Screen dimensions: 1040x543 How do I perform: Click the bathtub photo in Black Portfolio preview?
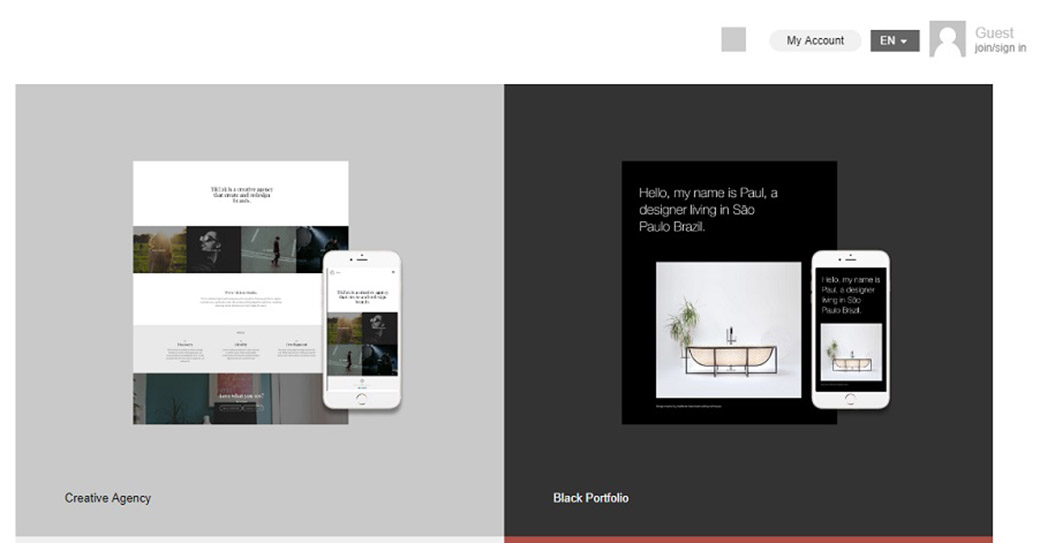728,330
